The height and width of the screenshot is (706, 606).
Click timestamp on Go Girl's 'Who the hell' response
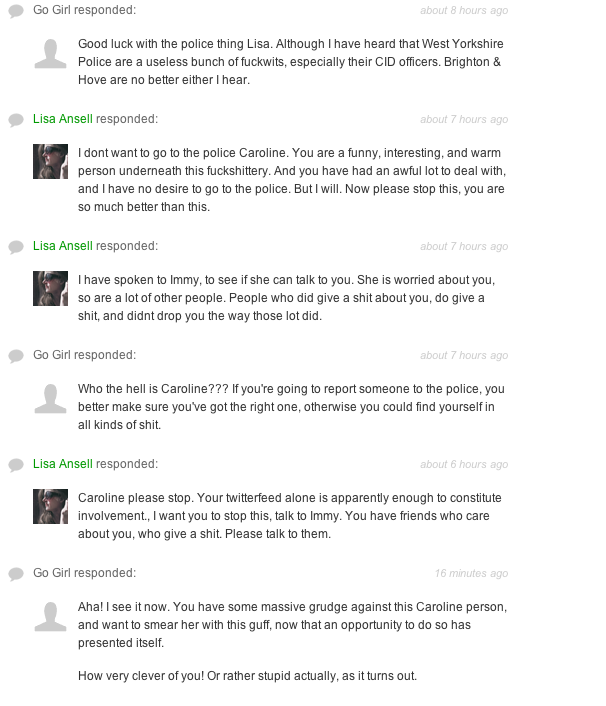click(x=463, y=356)
